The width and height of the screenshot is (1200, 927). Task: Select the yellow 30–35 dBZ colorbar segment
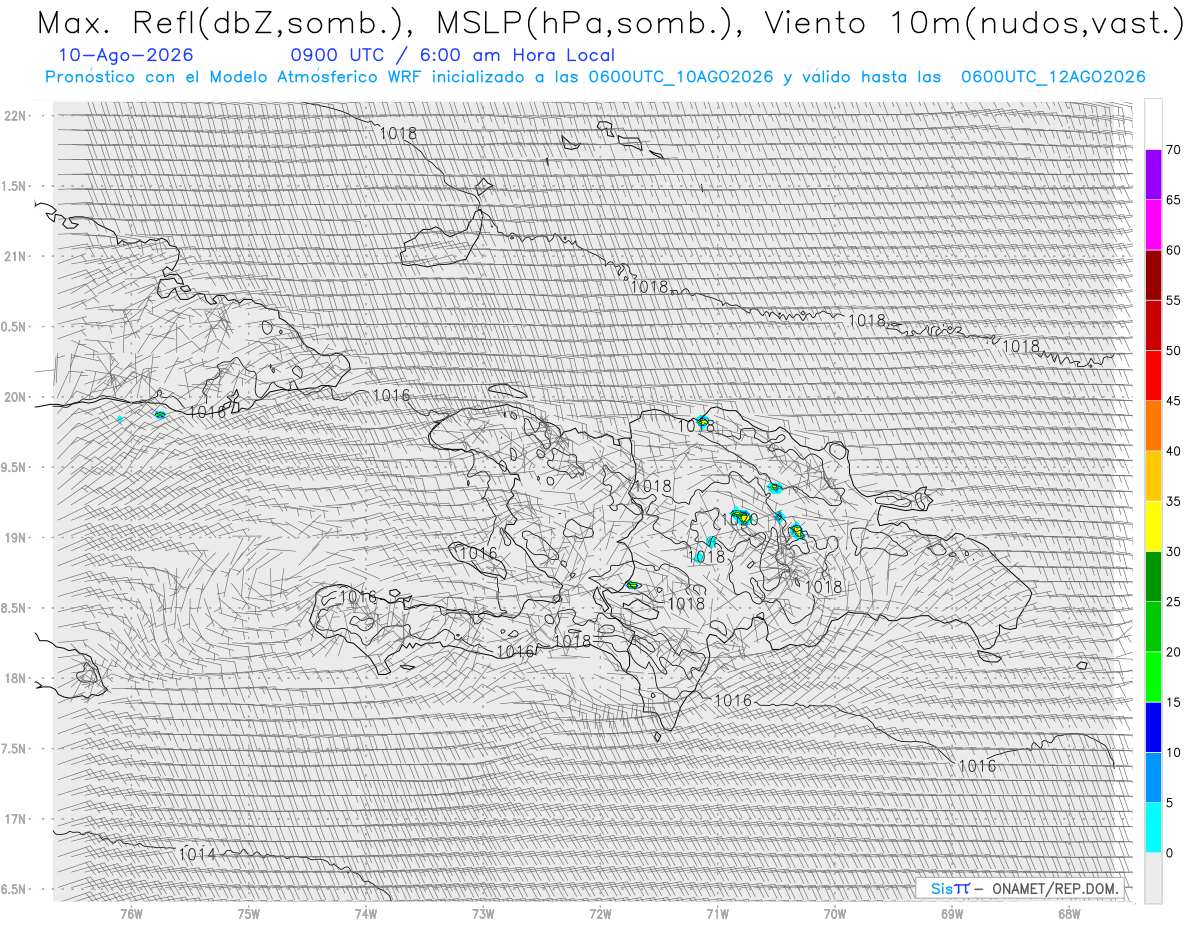coord(1154,526)
